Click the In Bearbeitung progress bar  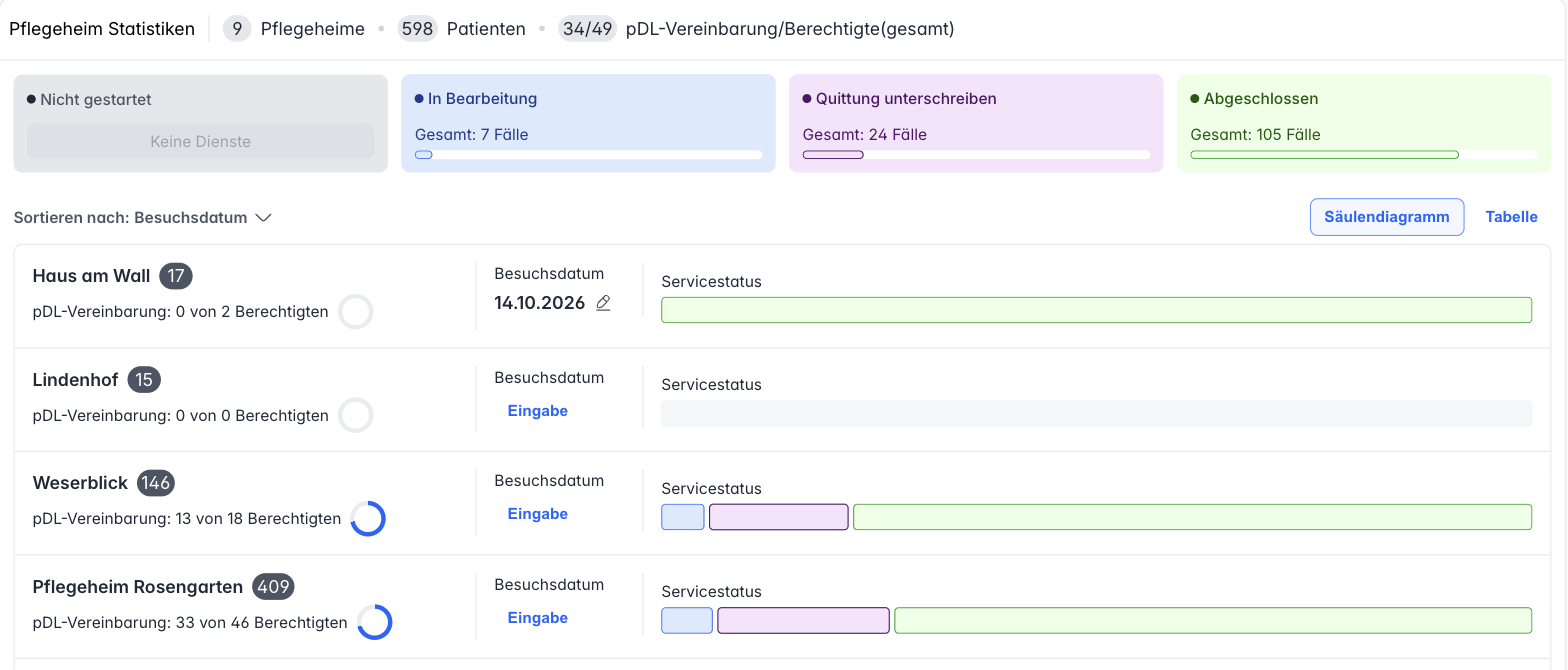tap(588, 155)
